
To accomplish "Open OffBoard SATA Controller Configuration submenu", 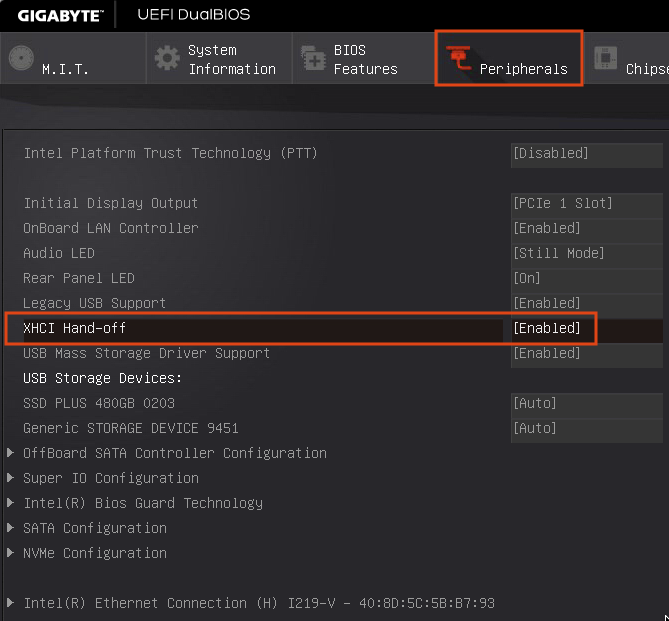I will [175, 453].
